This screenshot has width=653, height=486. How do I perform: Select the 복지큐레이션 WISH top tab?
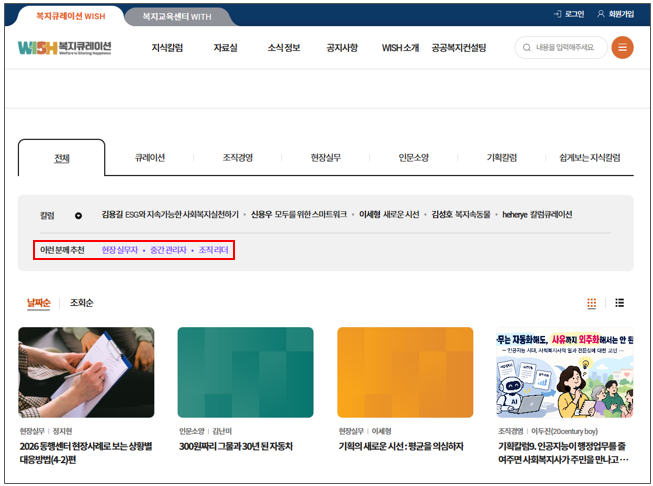70,16
